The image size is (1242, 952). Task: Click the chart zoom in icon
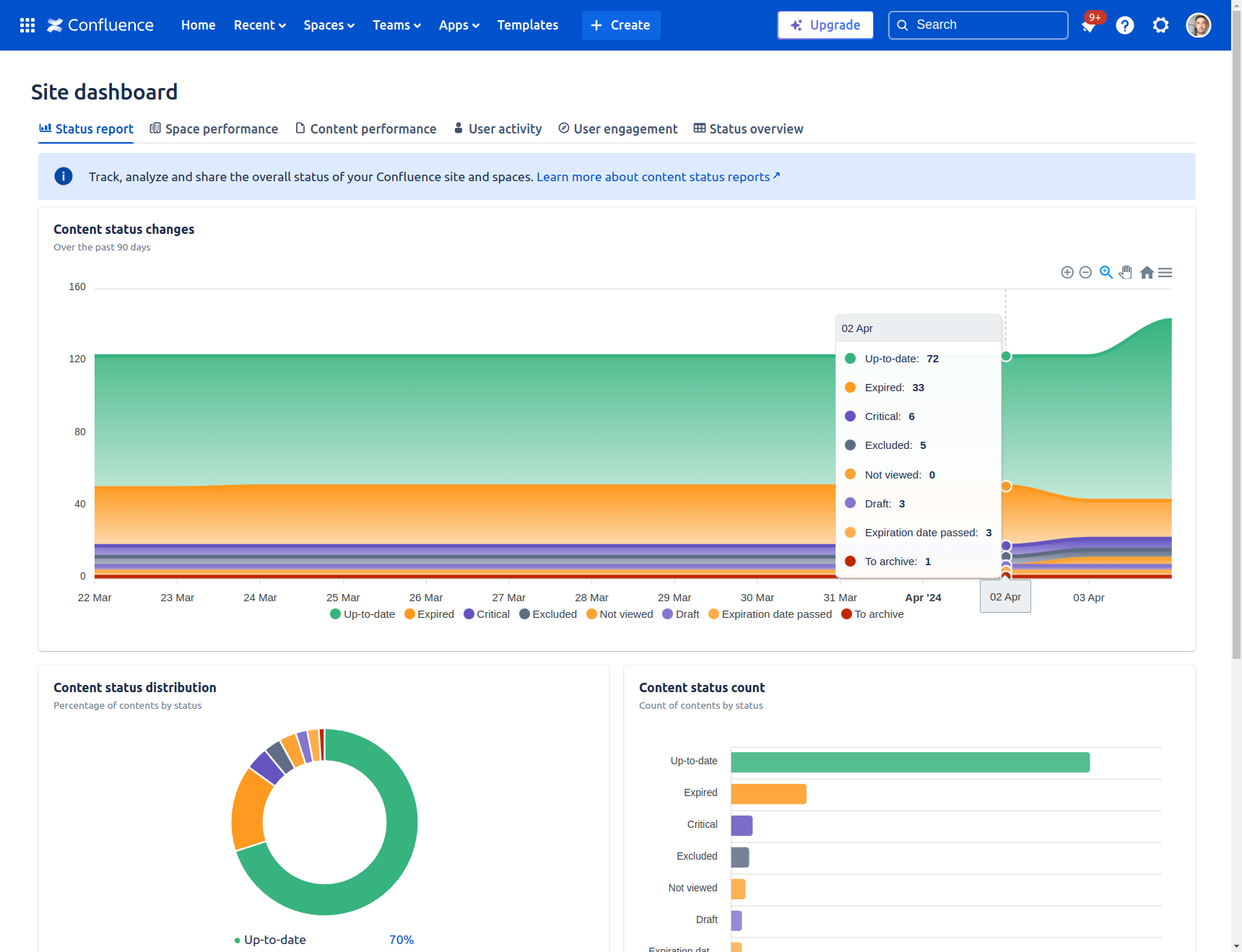(1067, 272)
